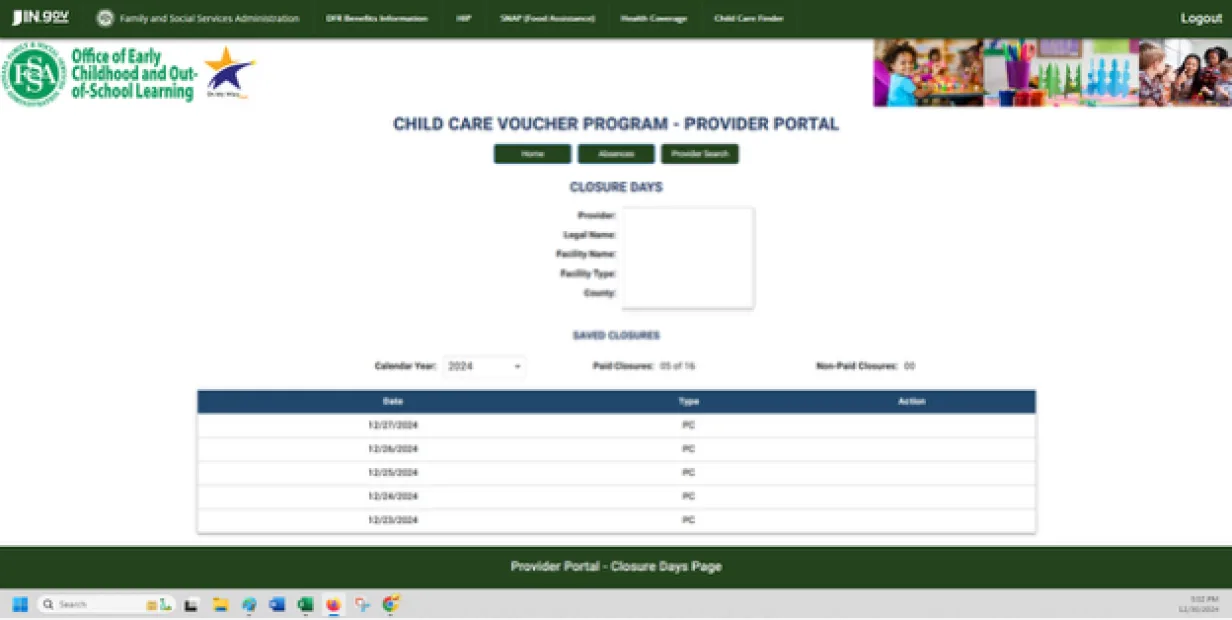The image size is (1232, 620).
Task: Select the 12/25/2024 closure row
Action: coord(616,473)
